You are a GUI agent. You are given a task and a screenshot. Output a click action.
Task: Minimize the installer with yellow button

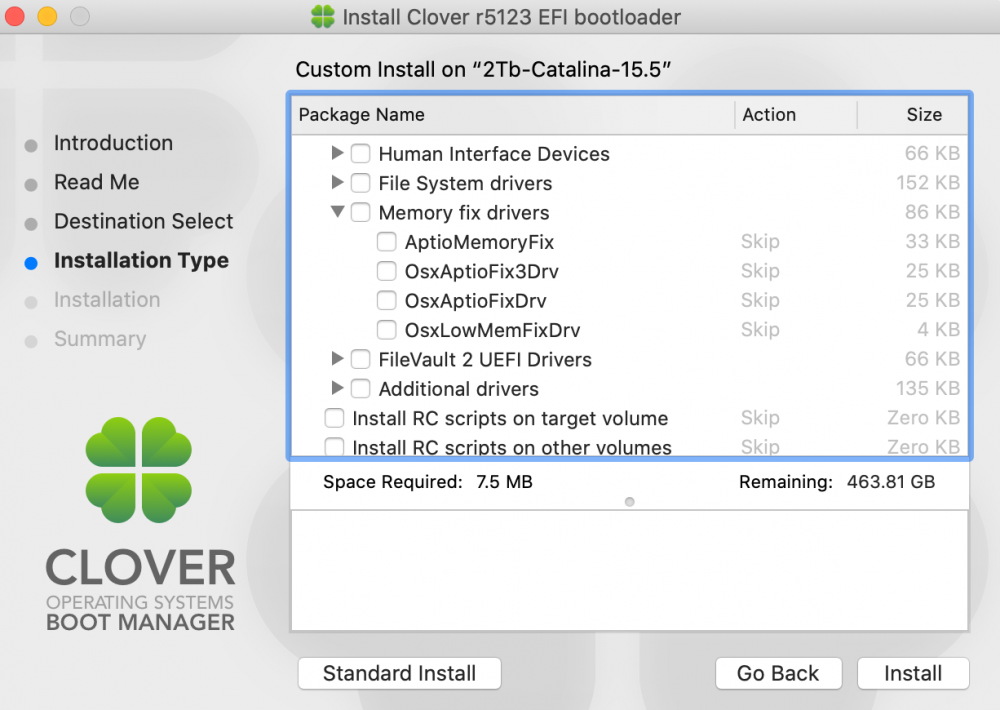click(x=47, y=17)
